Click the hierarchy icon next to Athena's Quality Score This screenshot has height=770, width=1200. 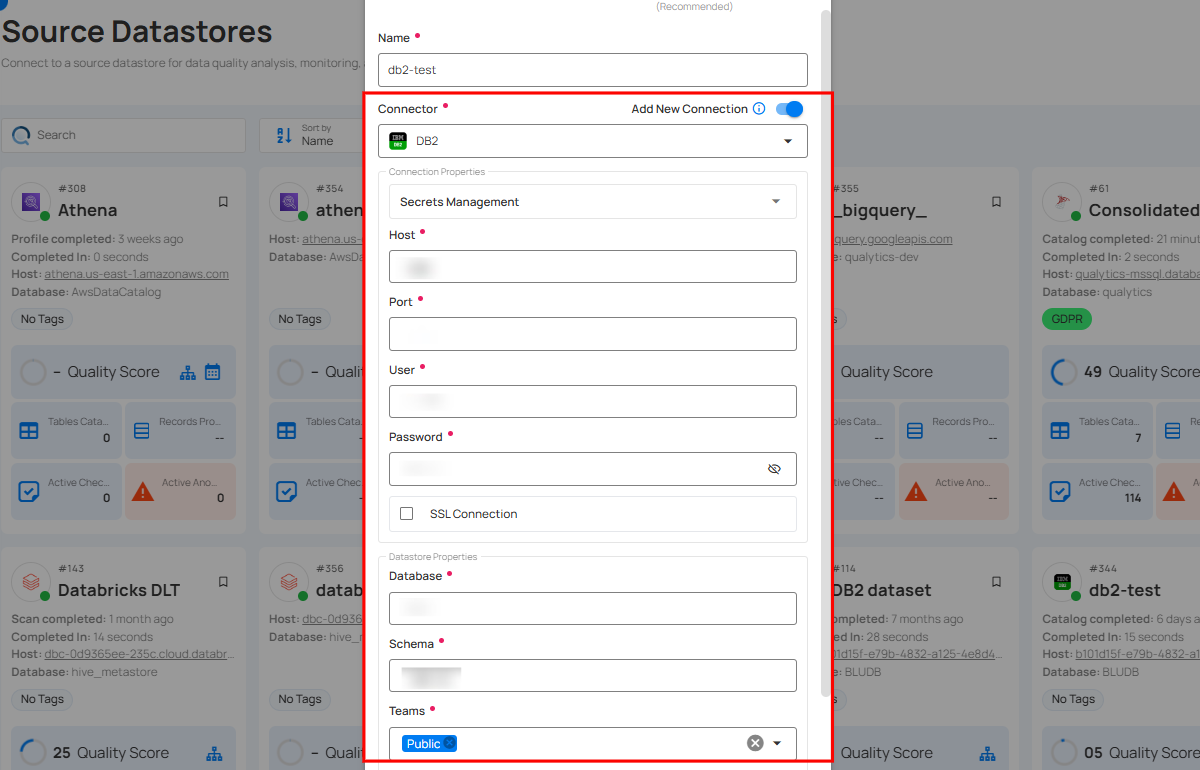pyautogui.click(x=187, y=371)
